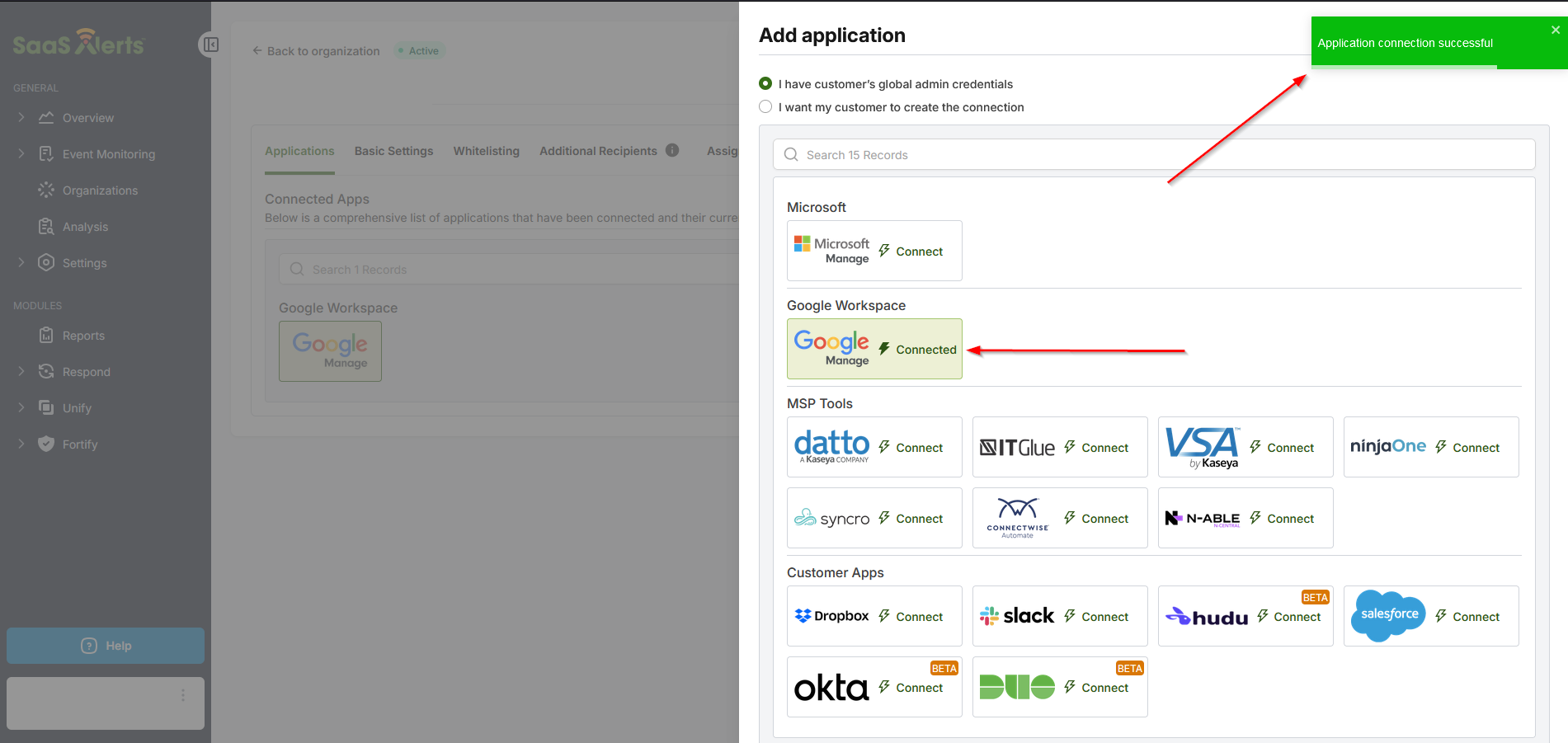Open the Whitelisting tab
Screen dimensions: 1568x743
(486, 151)
